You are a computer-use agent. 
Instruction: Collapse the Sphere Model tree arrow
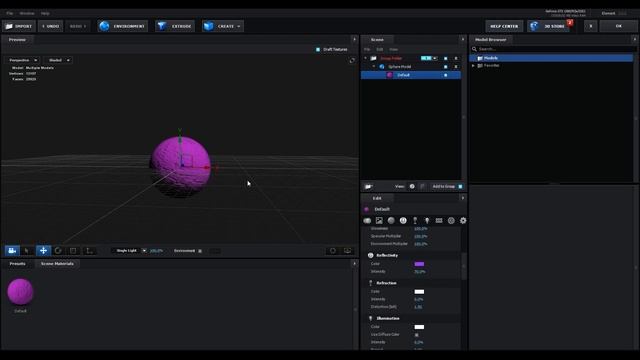click(x=374, y=67)
